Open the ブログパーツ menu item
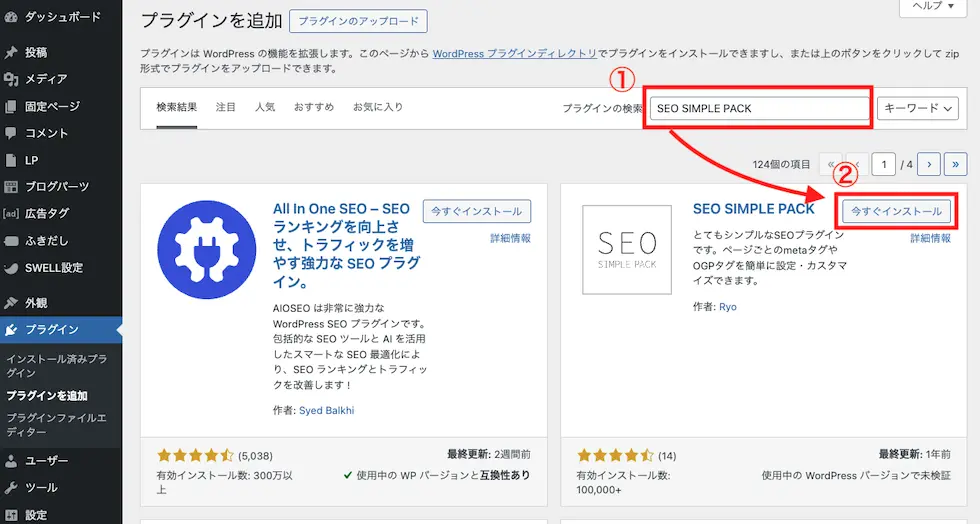 (57, 186)
